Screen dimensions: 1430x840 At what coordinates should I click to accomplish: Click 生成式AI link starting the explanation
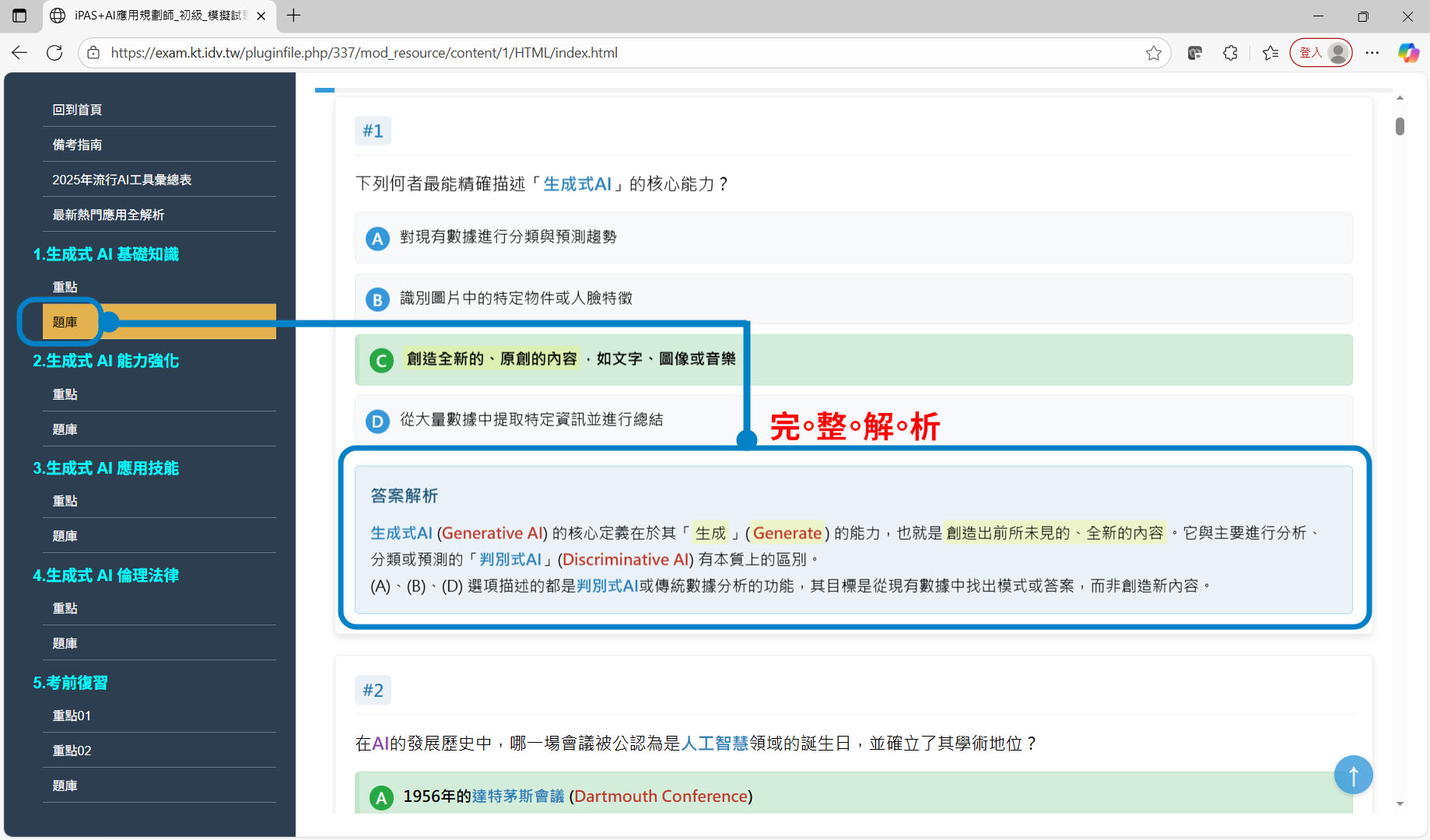tap(401, 533)
